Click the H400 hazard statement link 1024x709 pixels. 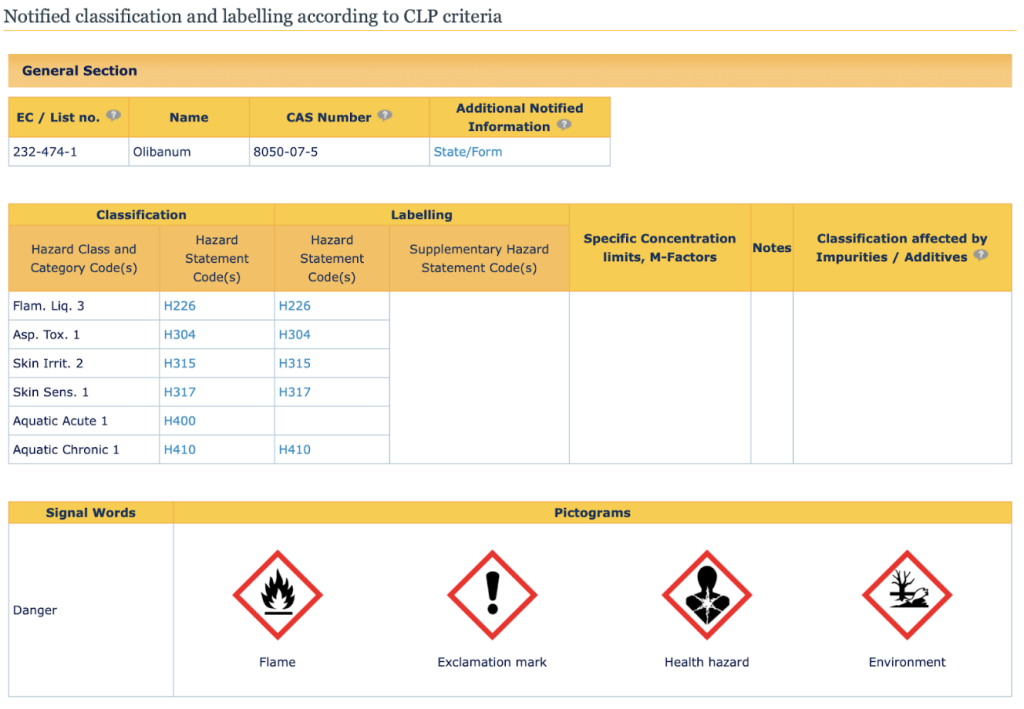click(x=179, y=420)
